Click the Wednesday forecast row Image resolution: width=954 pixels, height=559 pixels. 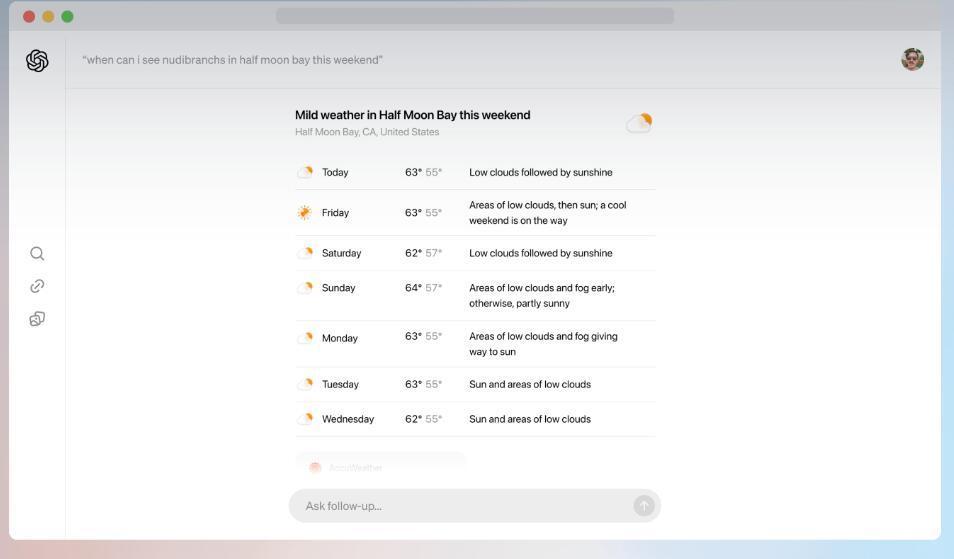tap(475, 419)
